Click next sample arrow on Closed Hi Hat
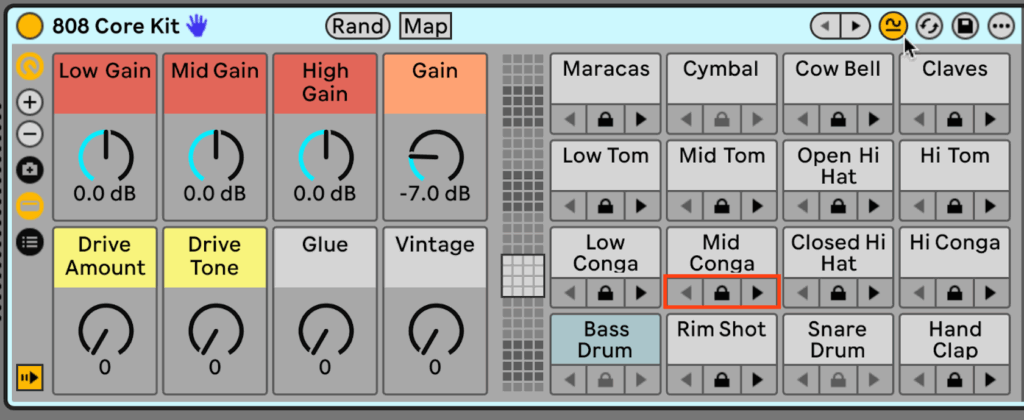 (x=874, y=293)
